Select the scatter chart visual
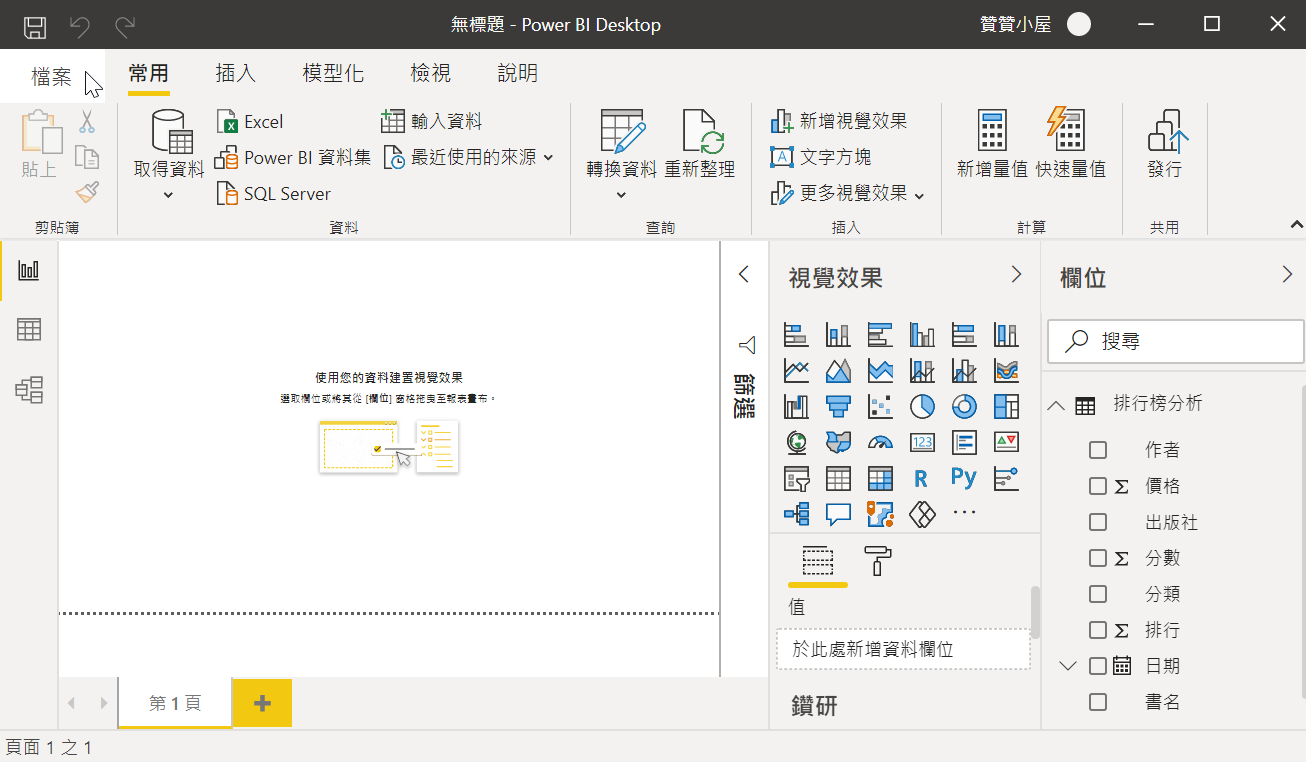 click(880, 406)
